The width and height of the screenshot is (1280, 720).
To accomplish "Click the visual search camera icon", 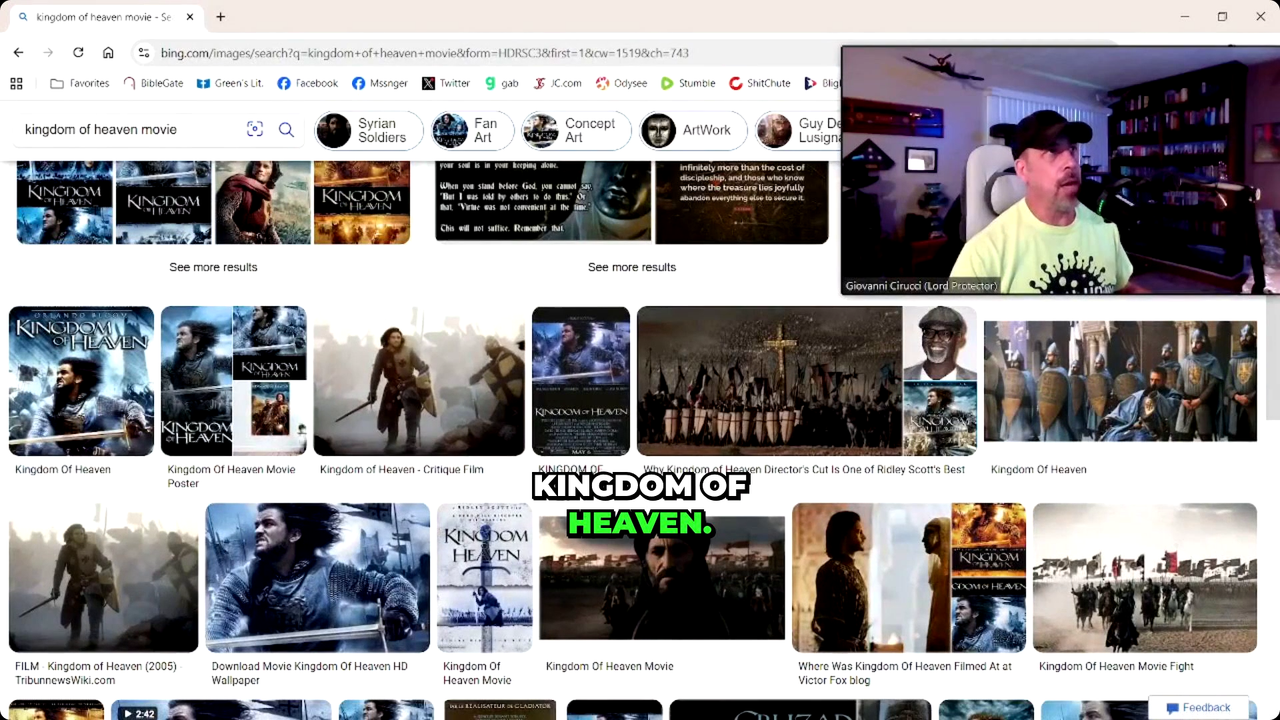I will tap(255, 129).
